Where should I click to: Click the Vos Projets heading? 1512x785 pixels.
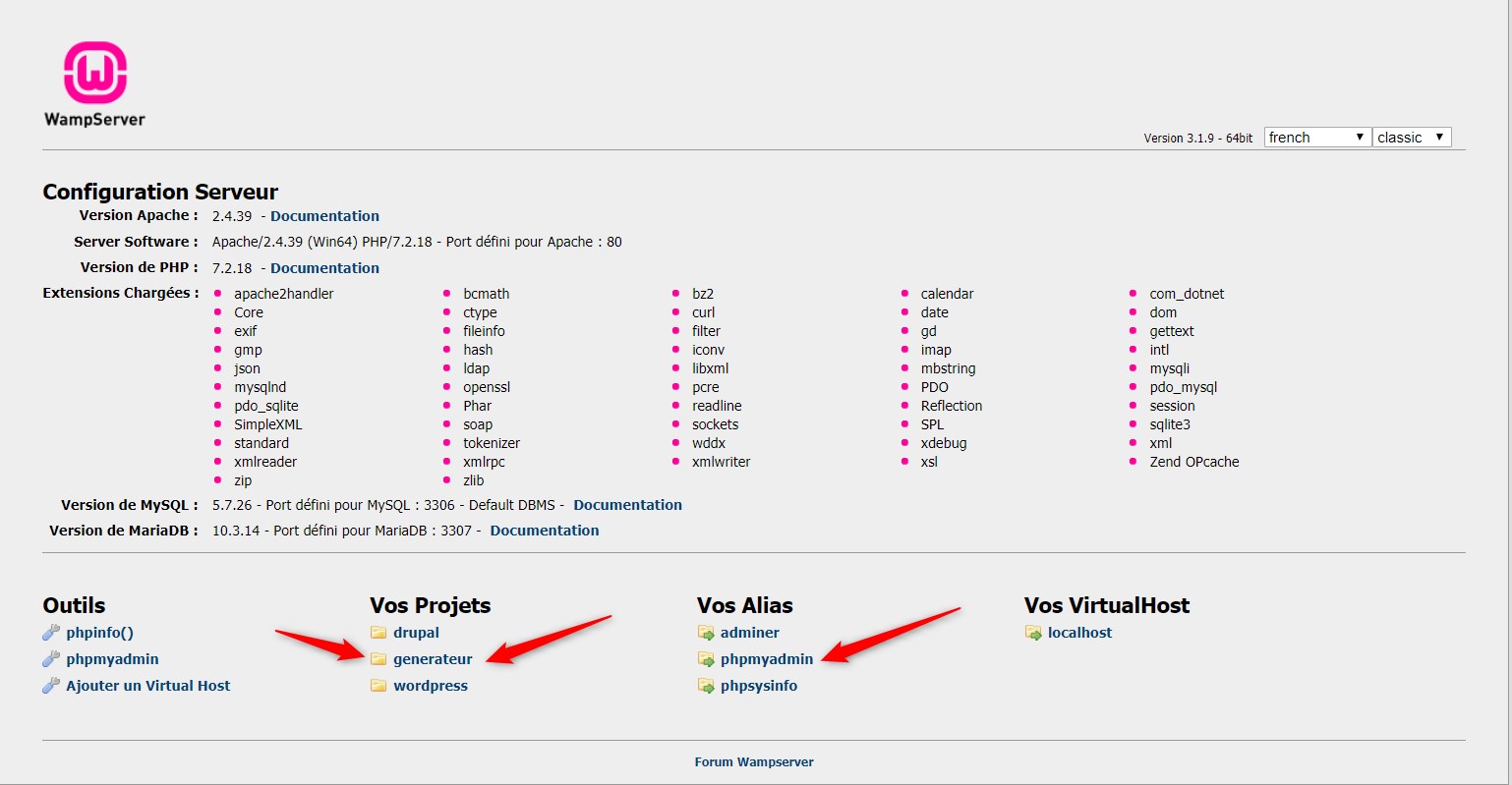430,605
